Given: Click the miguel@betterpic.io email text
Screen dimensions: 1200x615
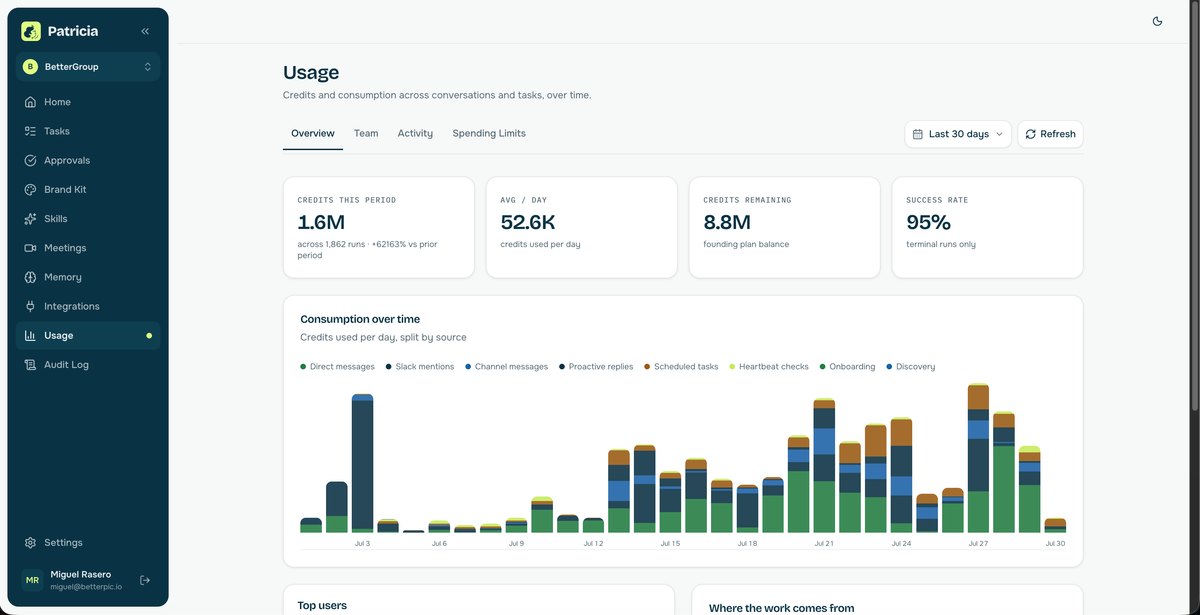Looking at the screenshot, I should 84,587.
